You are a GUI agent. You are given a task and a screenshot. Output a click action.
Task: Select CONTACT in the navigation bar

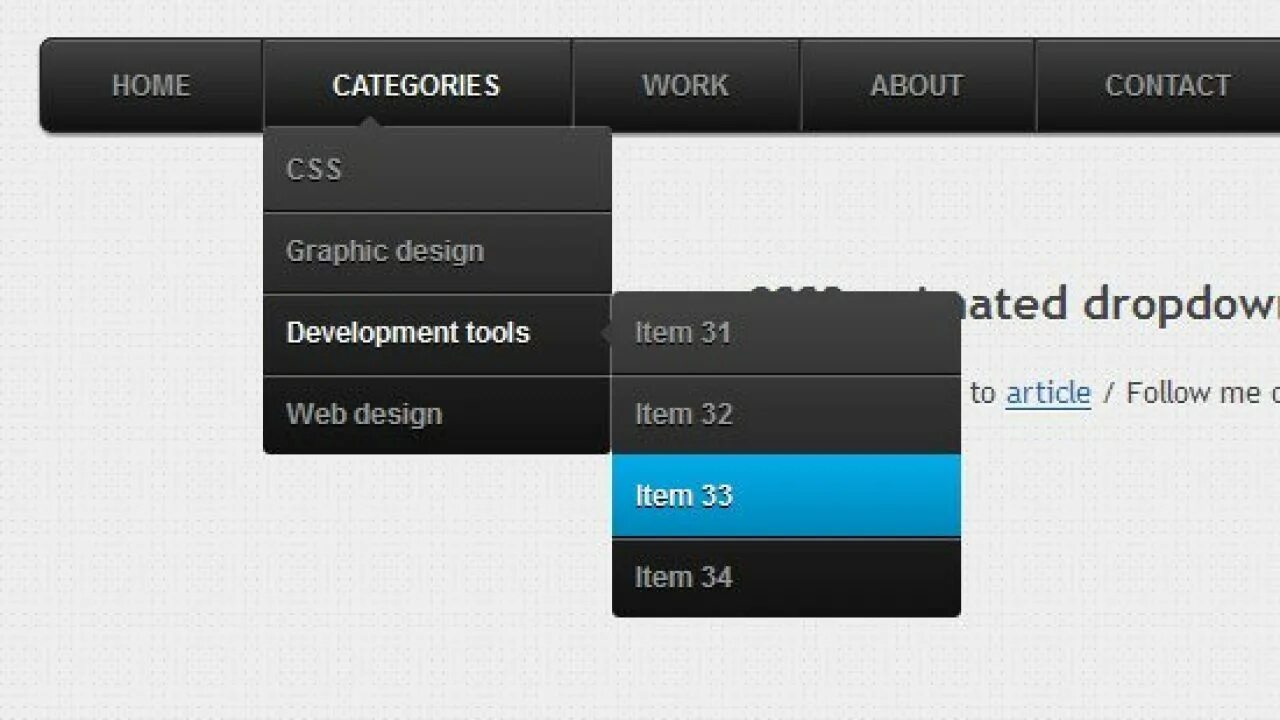1167,86
